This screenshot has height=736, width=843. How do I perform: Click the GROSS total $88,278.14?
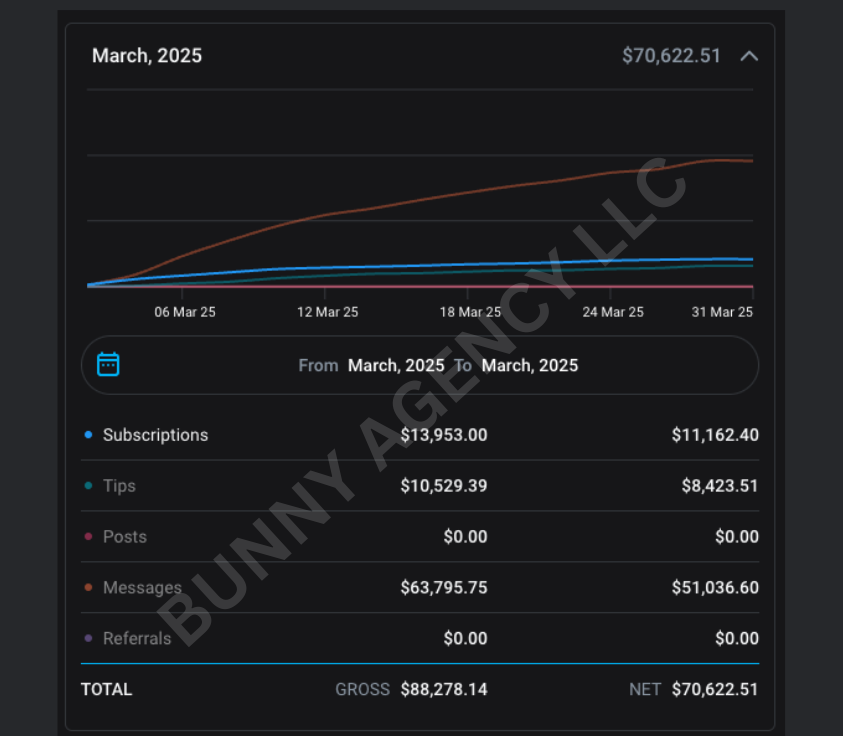click(444, 690)
